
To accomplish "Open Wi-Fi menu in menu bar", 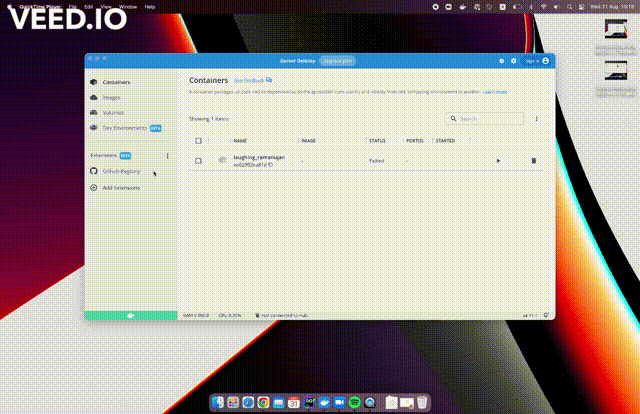I will click(x=543, y=7).
